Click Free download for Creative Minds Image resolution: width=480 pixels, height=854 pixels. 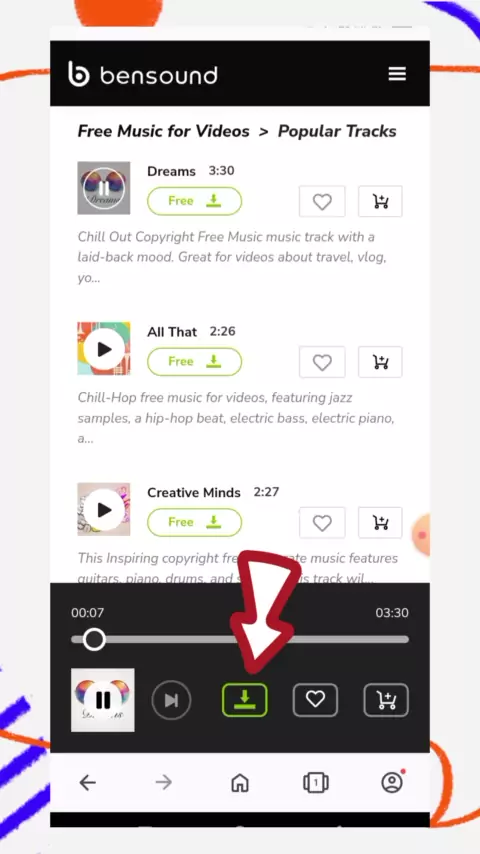195,522
